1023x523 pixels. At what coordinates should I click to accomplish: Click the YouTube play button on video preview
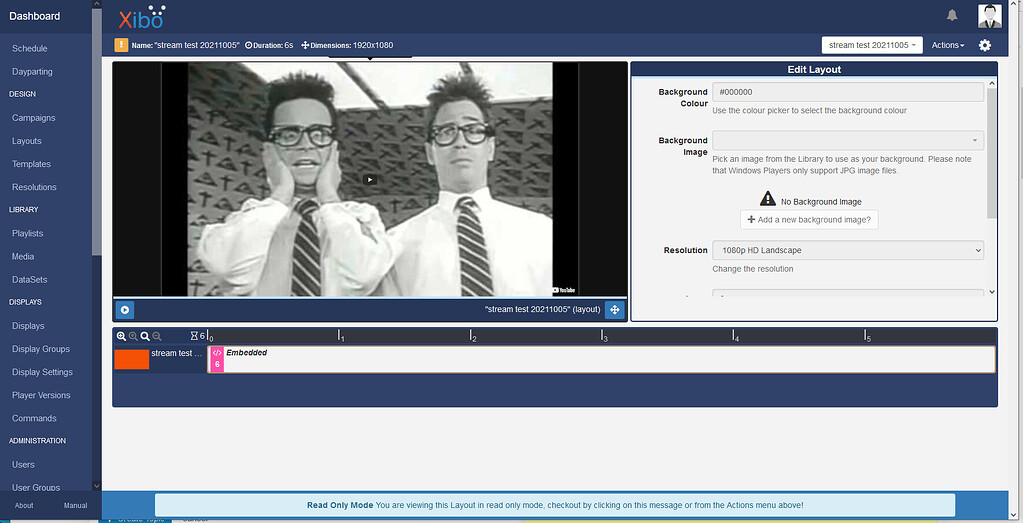[x=370, y=179]
